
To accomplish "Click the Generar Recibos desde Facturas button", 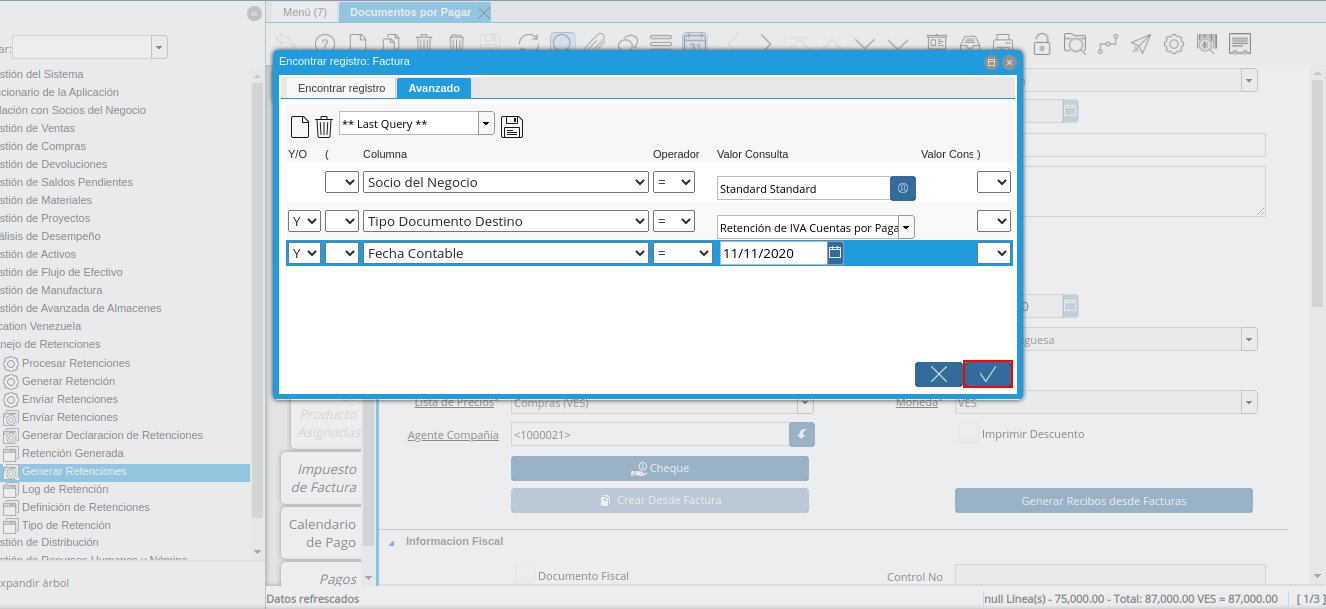I will pyautogui.click(x=1103, y=500).
